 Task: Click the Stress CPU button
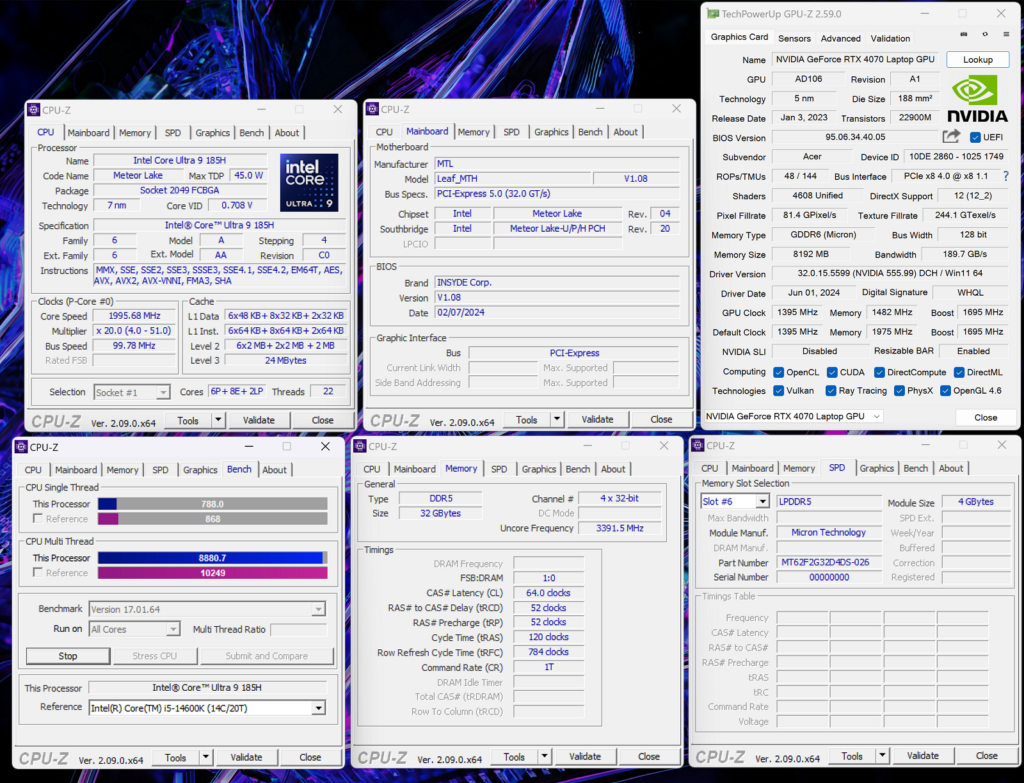pos(155,656)
